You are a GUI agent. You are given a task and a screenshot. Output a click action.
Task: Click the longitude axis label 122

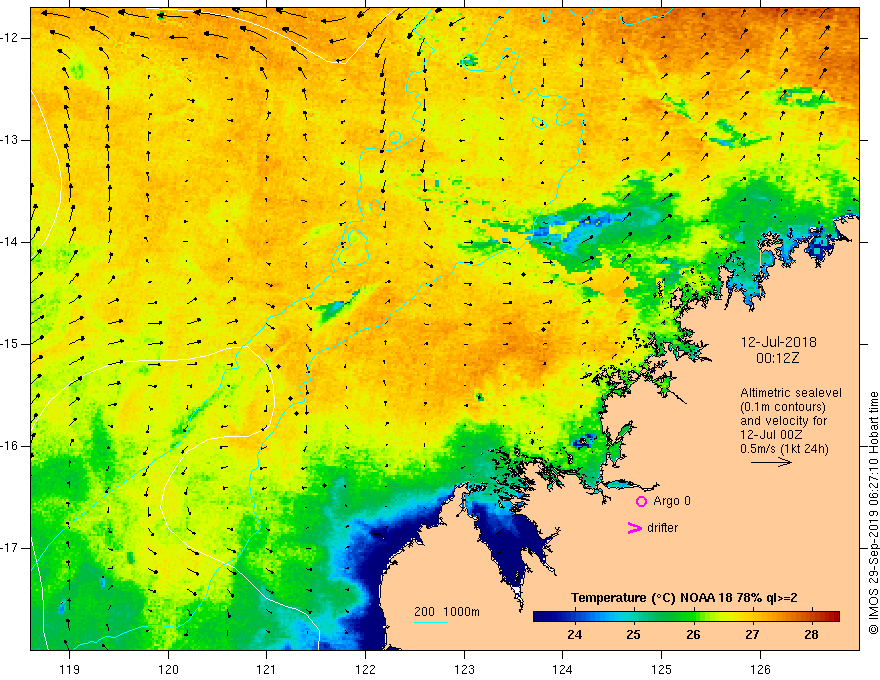pyautogui.click(x=365, y=669)
